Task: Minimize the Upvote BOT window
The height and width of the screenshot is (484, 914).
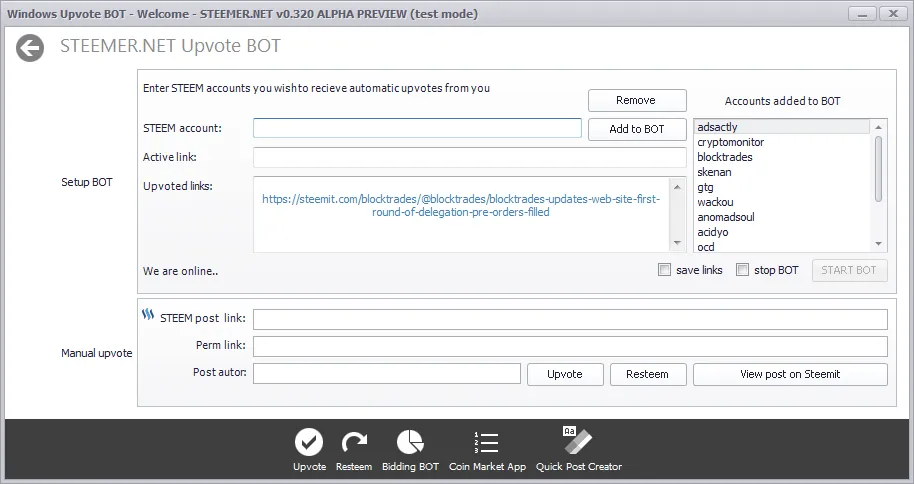Action: [x=862, y=13]
